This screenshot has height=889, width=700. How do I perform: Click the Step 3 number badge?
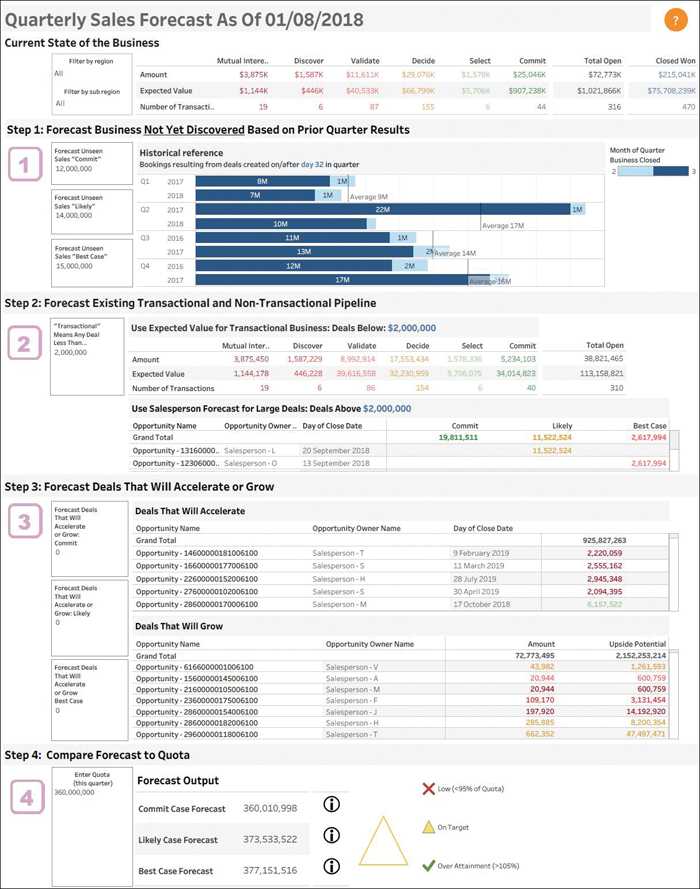click(x=25, y=521)
